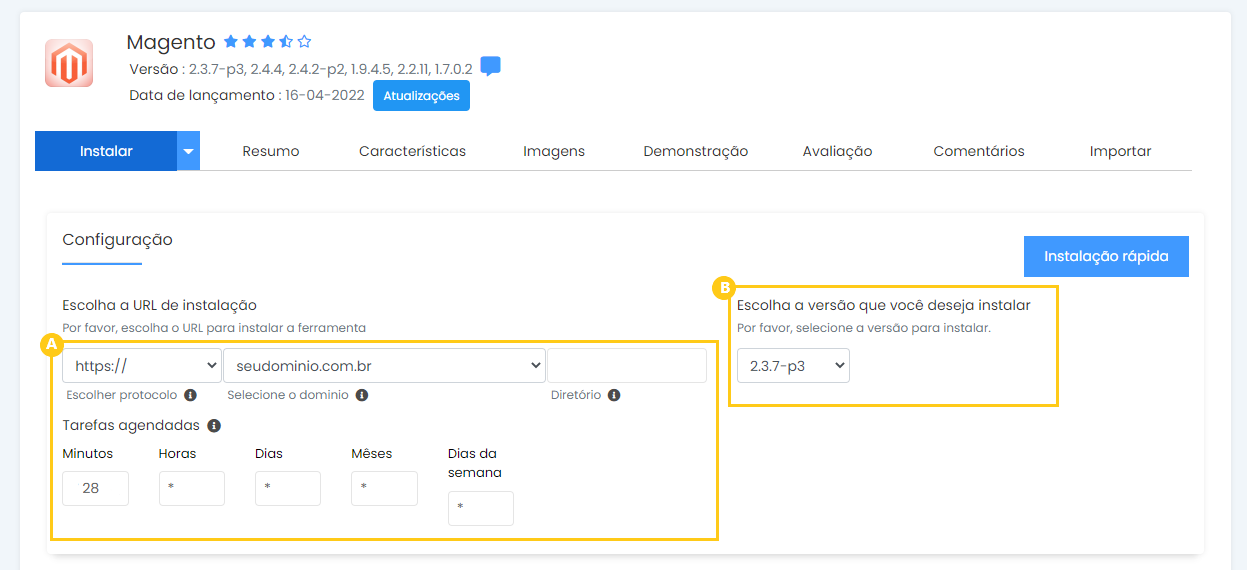Click the Mêses cron input field
Image resolution: width=1247 pixels, height=570 pixels.
click(x=384, y=488)
